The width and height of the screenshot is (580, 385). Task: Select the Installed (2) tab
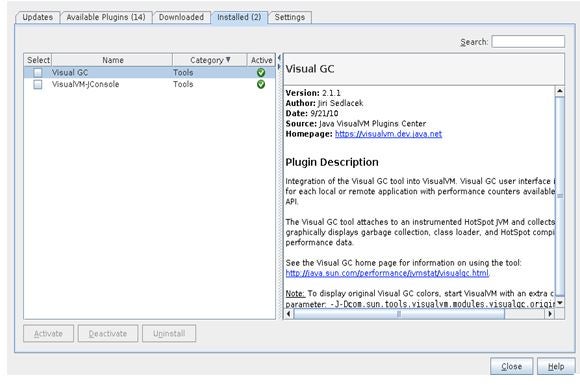(239, 17)
